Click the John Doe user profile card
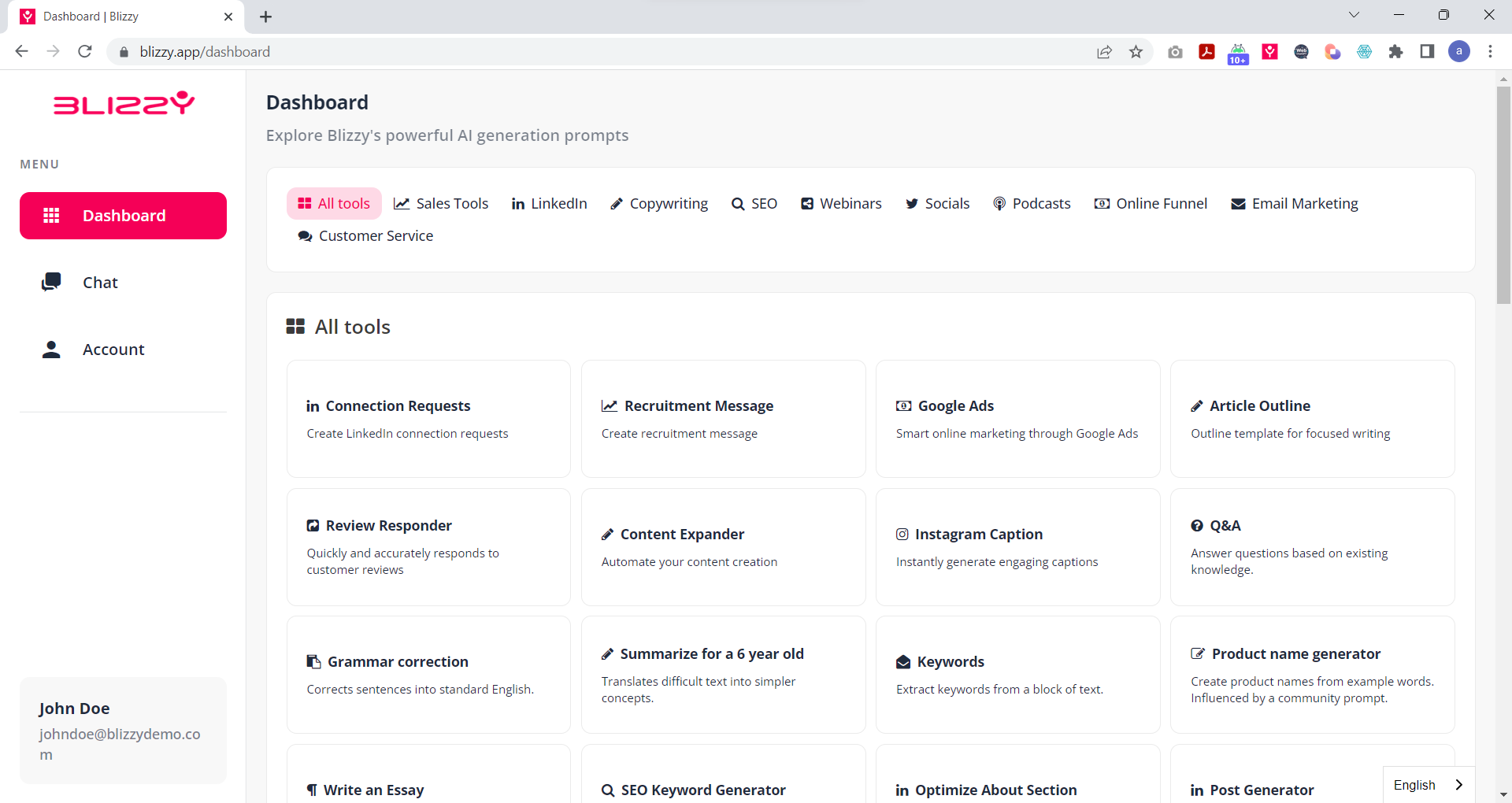 (x=123, y=731)
